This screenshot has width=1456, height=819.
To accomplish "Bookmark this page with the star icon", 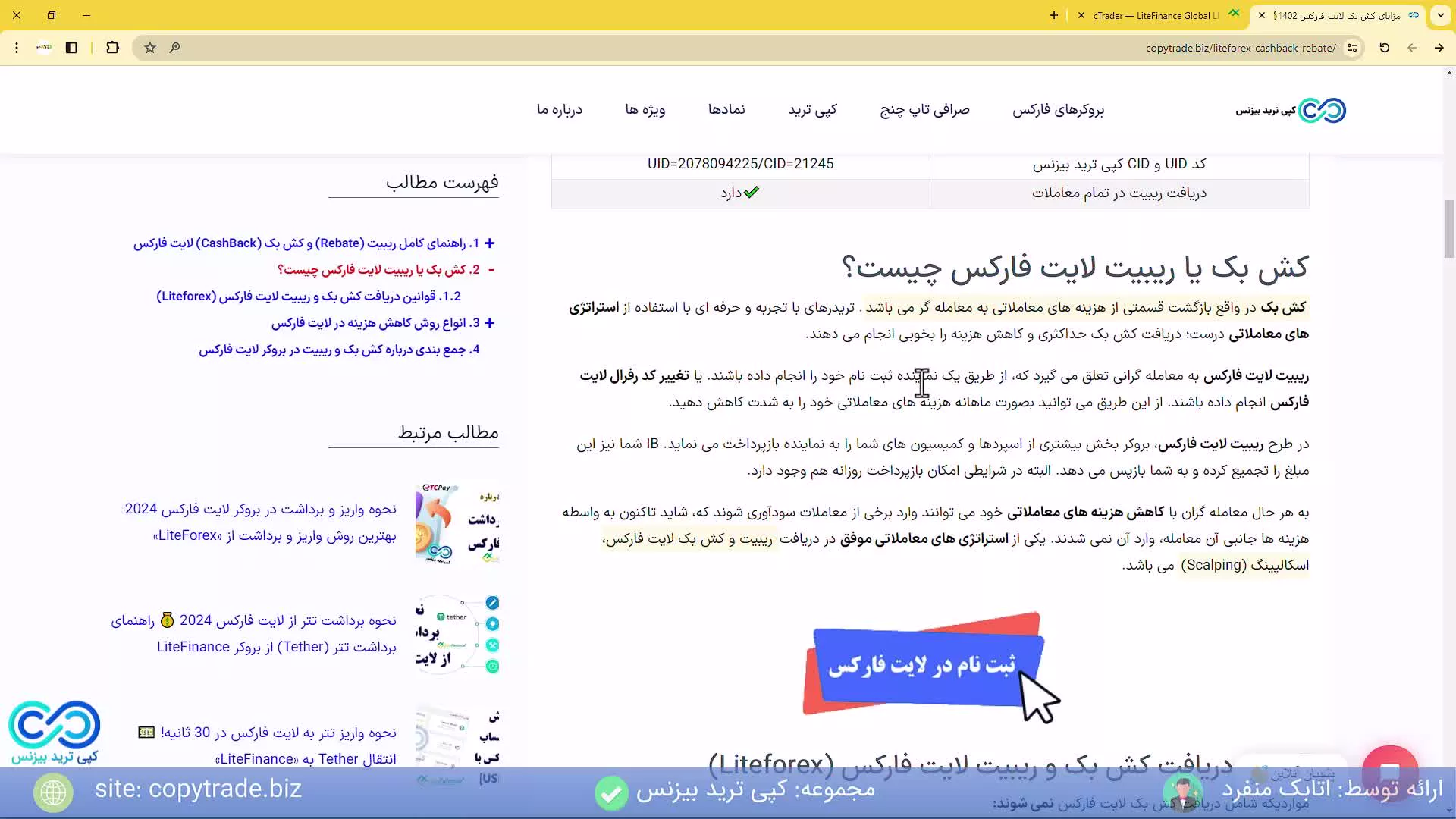I will [x=150, y=48].
